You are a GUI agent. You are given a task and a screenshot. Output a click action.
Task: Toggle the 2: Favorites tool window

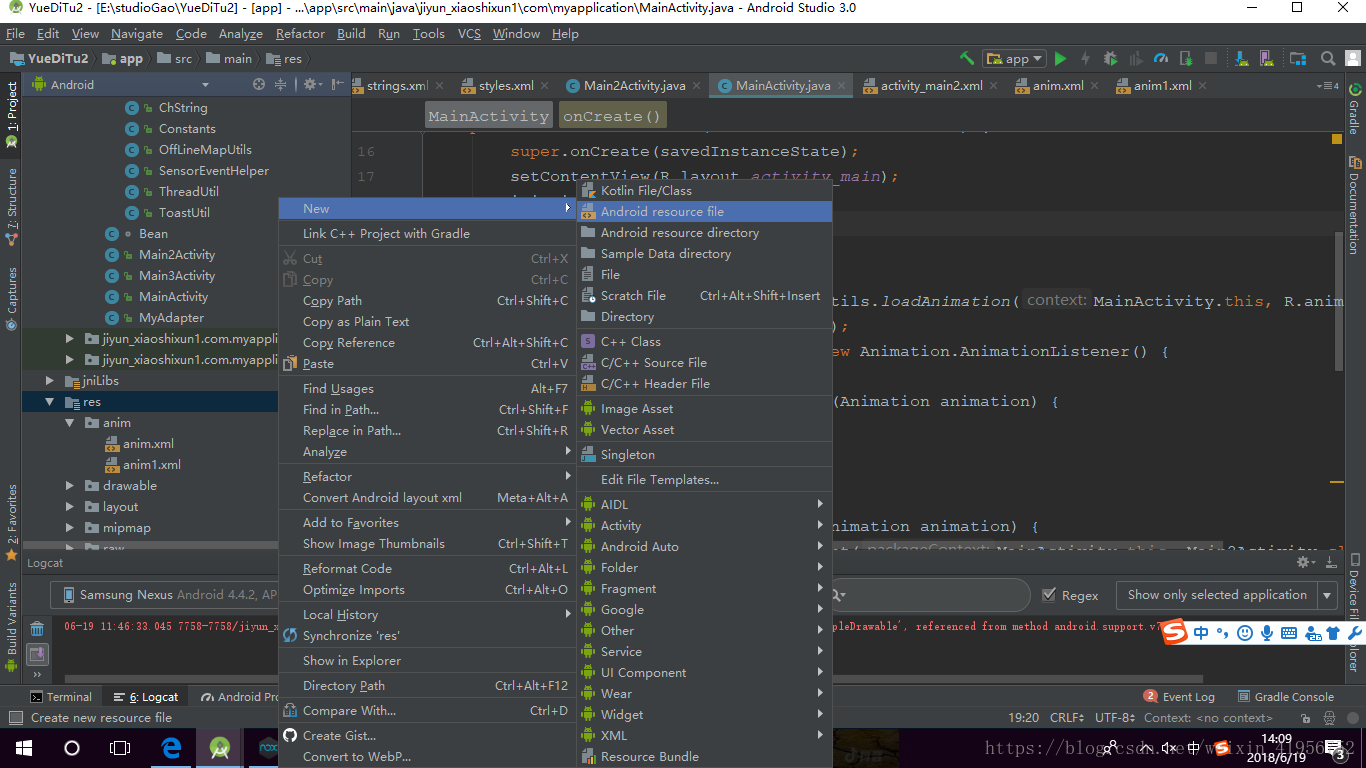click(x=12, y=521)
